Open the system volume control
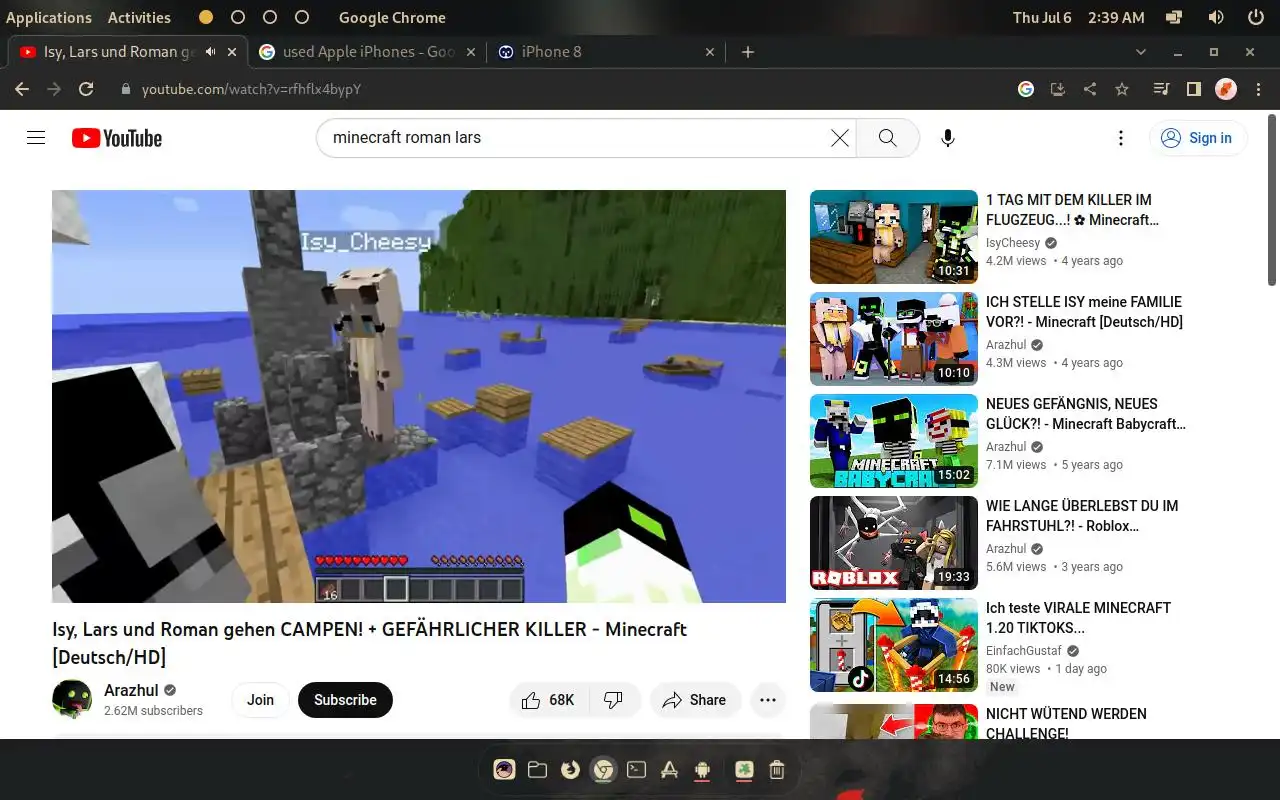1280x800 pixels. 1216,17
